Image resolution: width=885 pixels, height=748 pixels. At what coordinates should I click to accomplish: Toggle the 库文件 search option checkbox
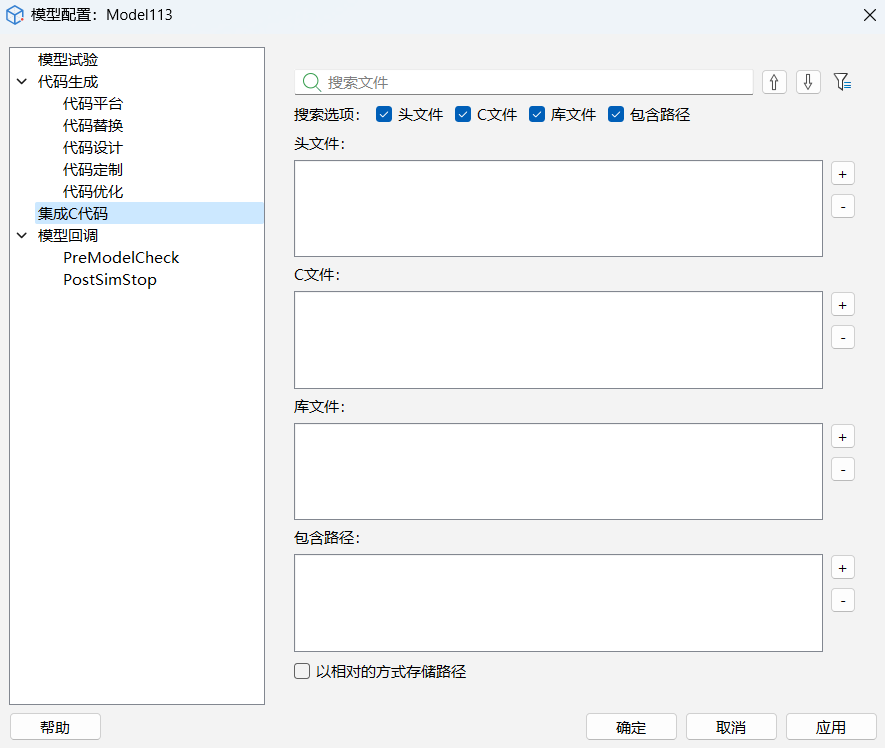tap(537, 115)
